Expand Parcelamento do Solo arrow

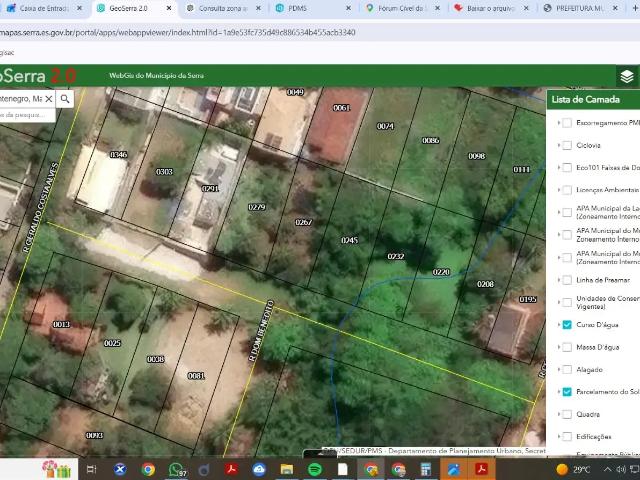pyautogui.click(x=558, y=392)
